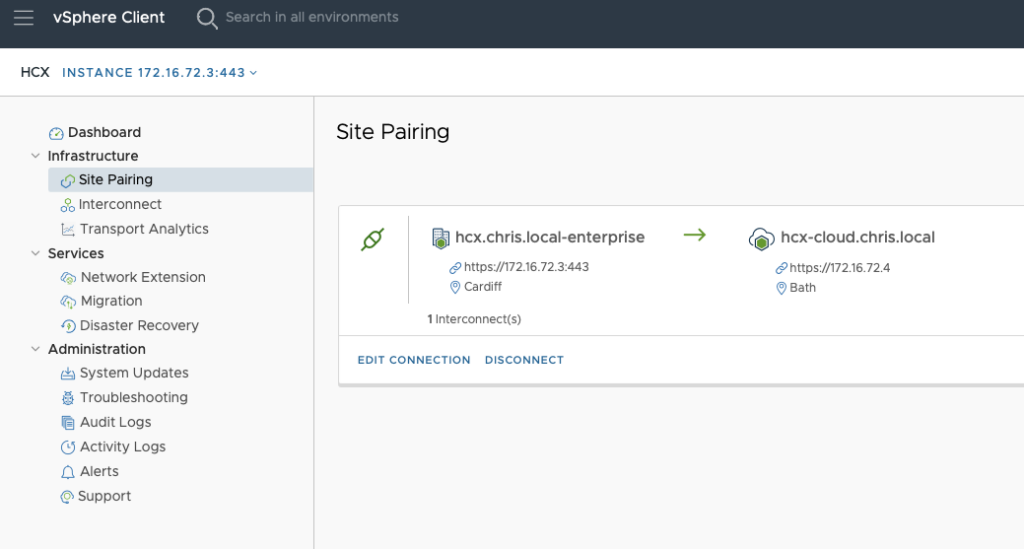This screenshot has width=1024, height=549.
Task: Click the vSphere Client title
Action: pos(109,18)
